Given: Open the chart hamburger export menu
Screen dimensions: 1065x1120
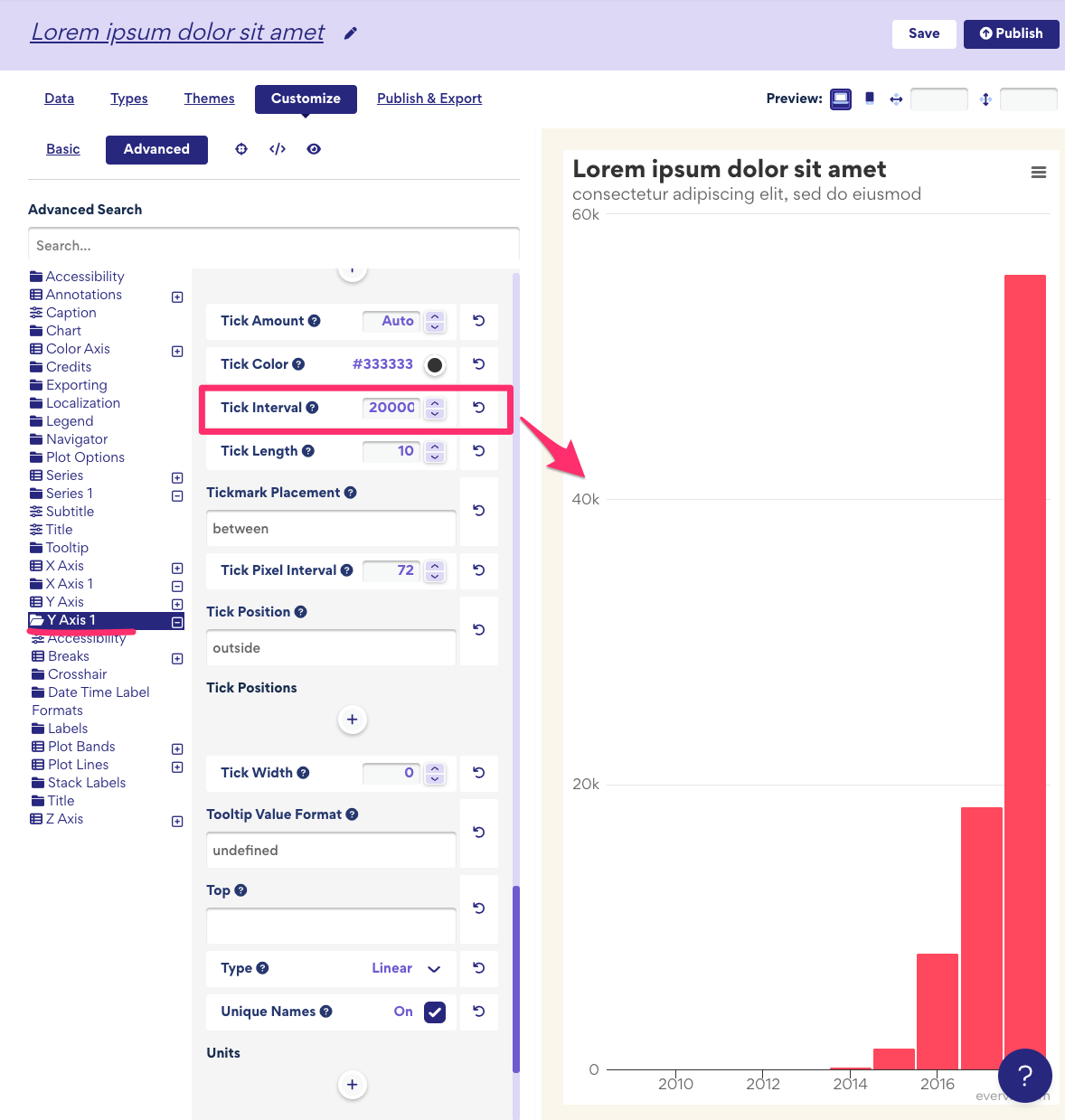Looking at the screenshot, I should 1038,172.
